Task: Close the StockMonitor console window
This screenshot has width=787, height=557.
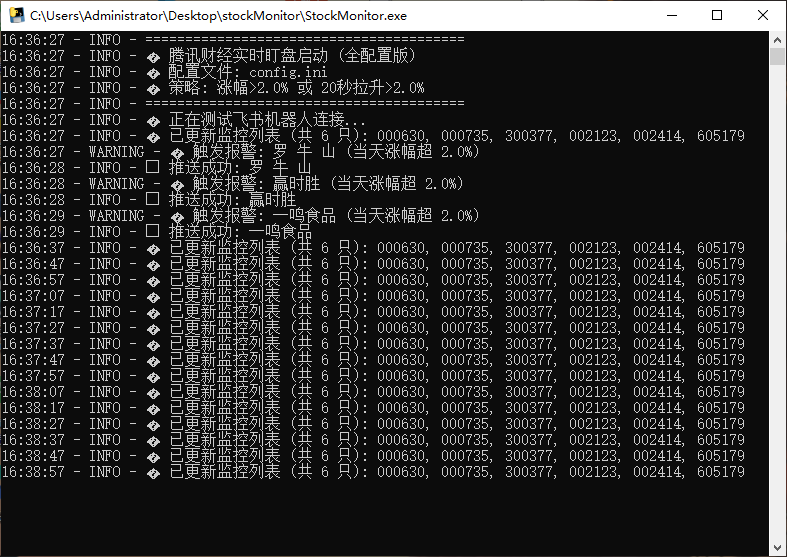Action: 763,15
